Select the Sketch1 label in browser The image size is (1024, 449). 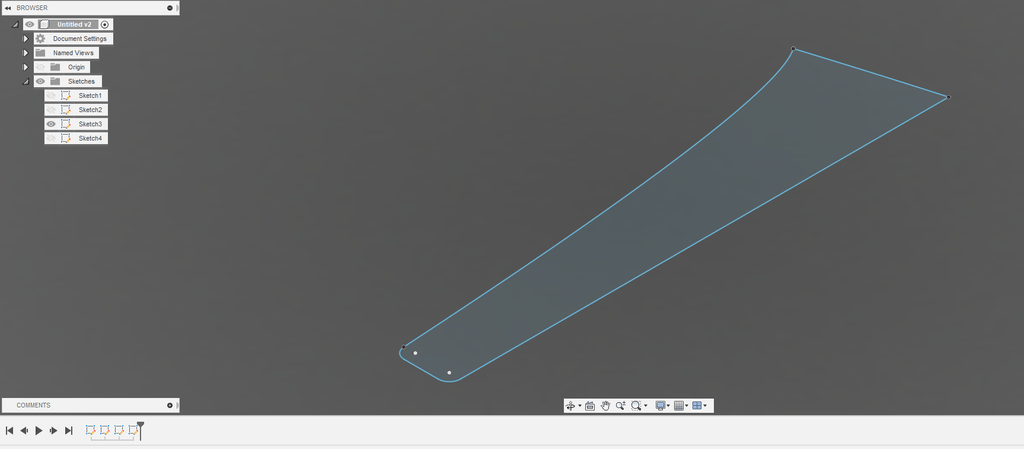pos(90,95)
